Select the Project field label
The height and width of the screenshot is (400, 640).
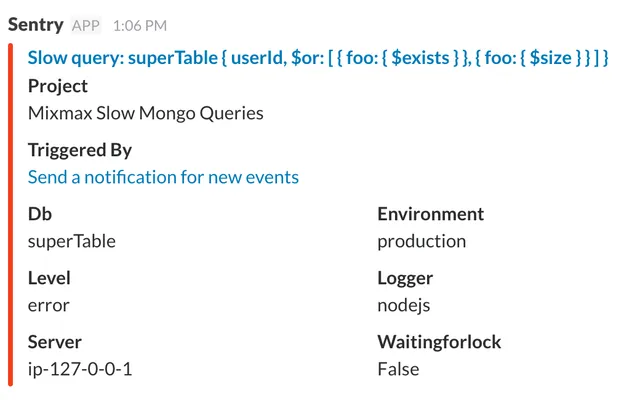tap(58, 86)
